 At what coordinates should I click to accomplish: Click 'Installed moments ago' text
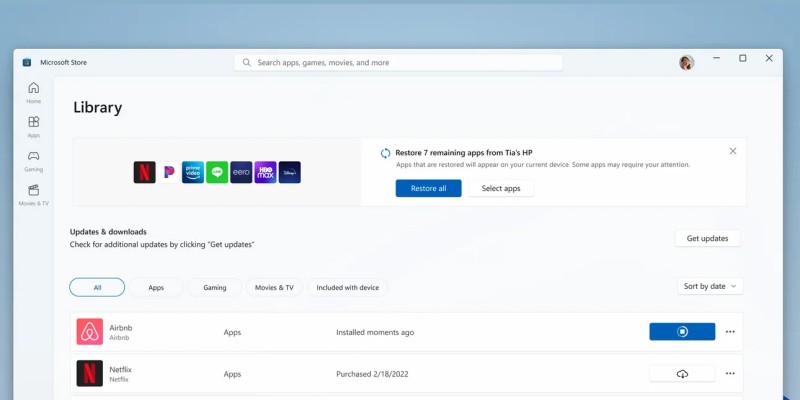375,332
